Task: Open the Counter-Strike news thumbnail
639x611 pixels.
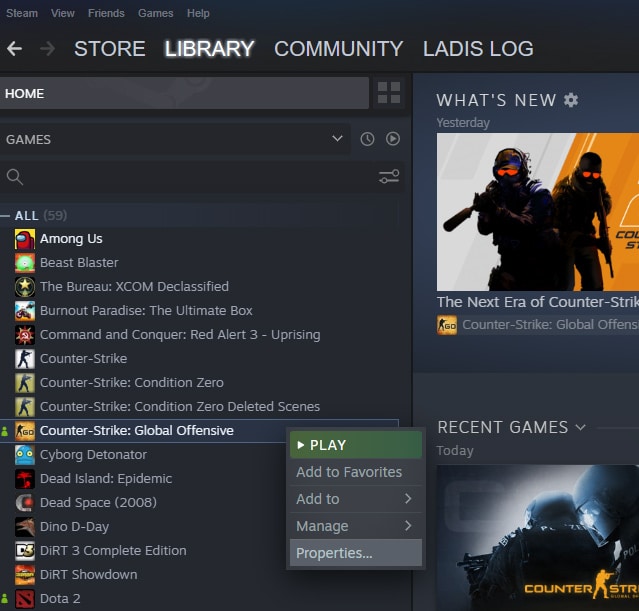Action: (538, 211)
